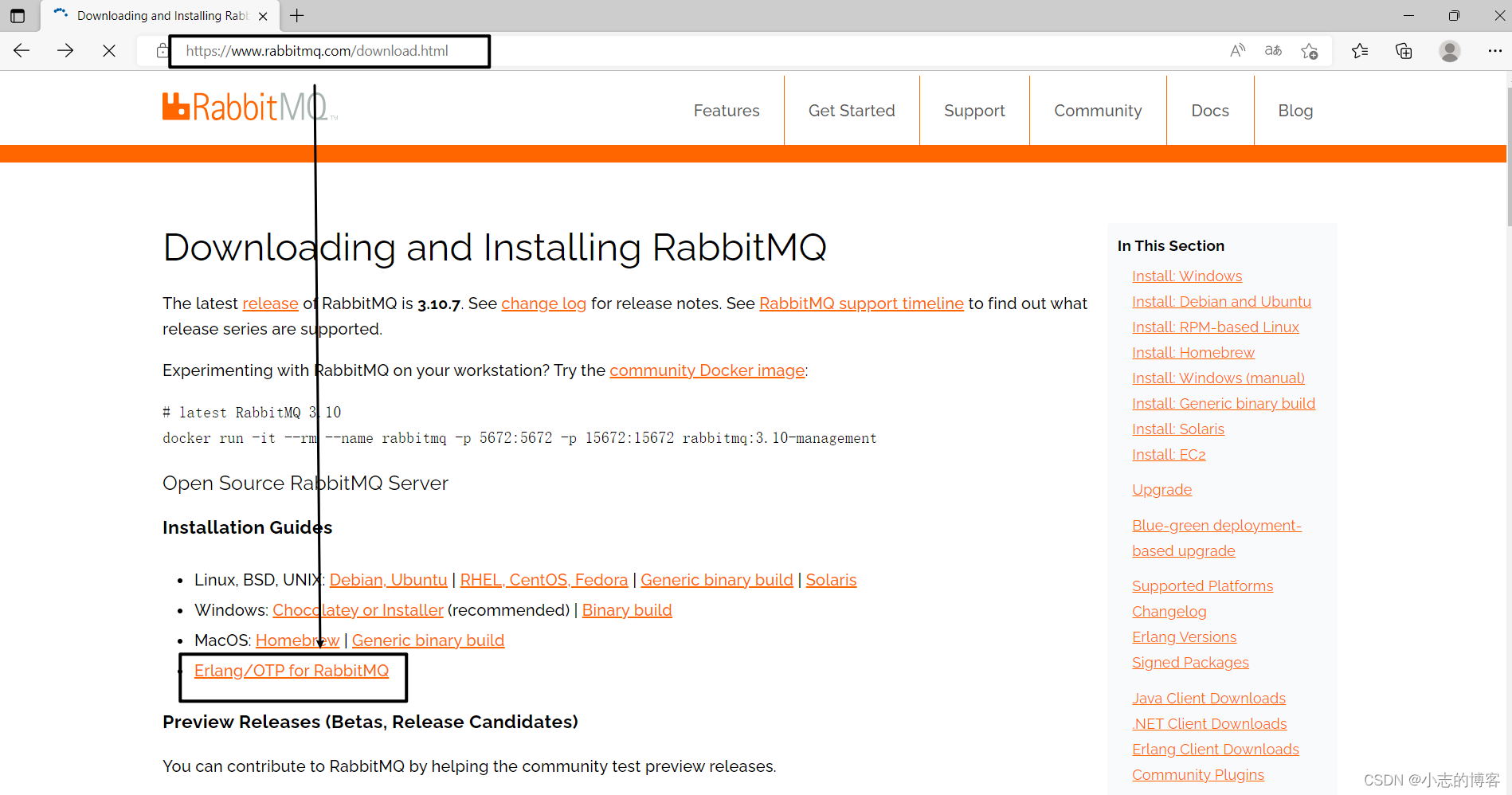Open Erlang Versions sidebar link
Screen dimensions: 1512x795
1185,637
